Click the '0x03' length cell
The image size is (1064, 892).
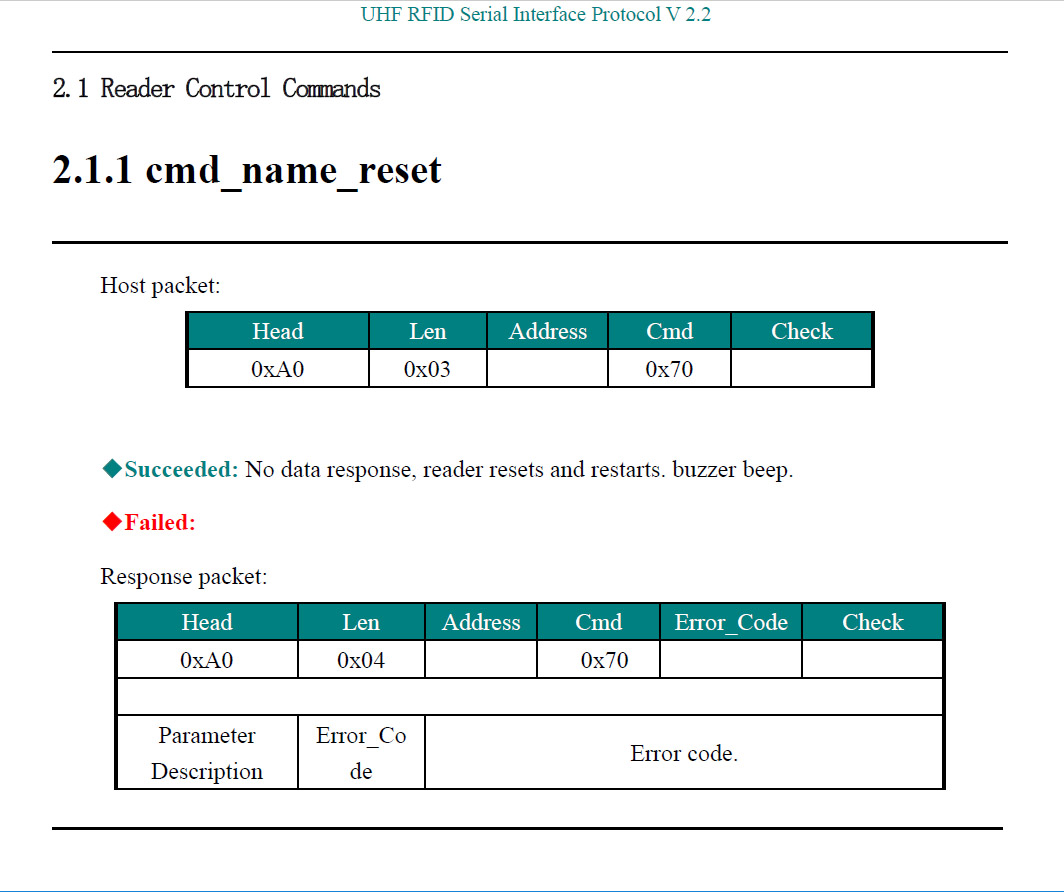click(428, 369)
